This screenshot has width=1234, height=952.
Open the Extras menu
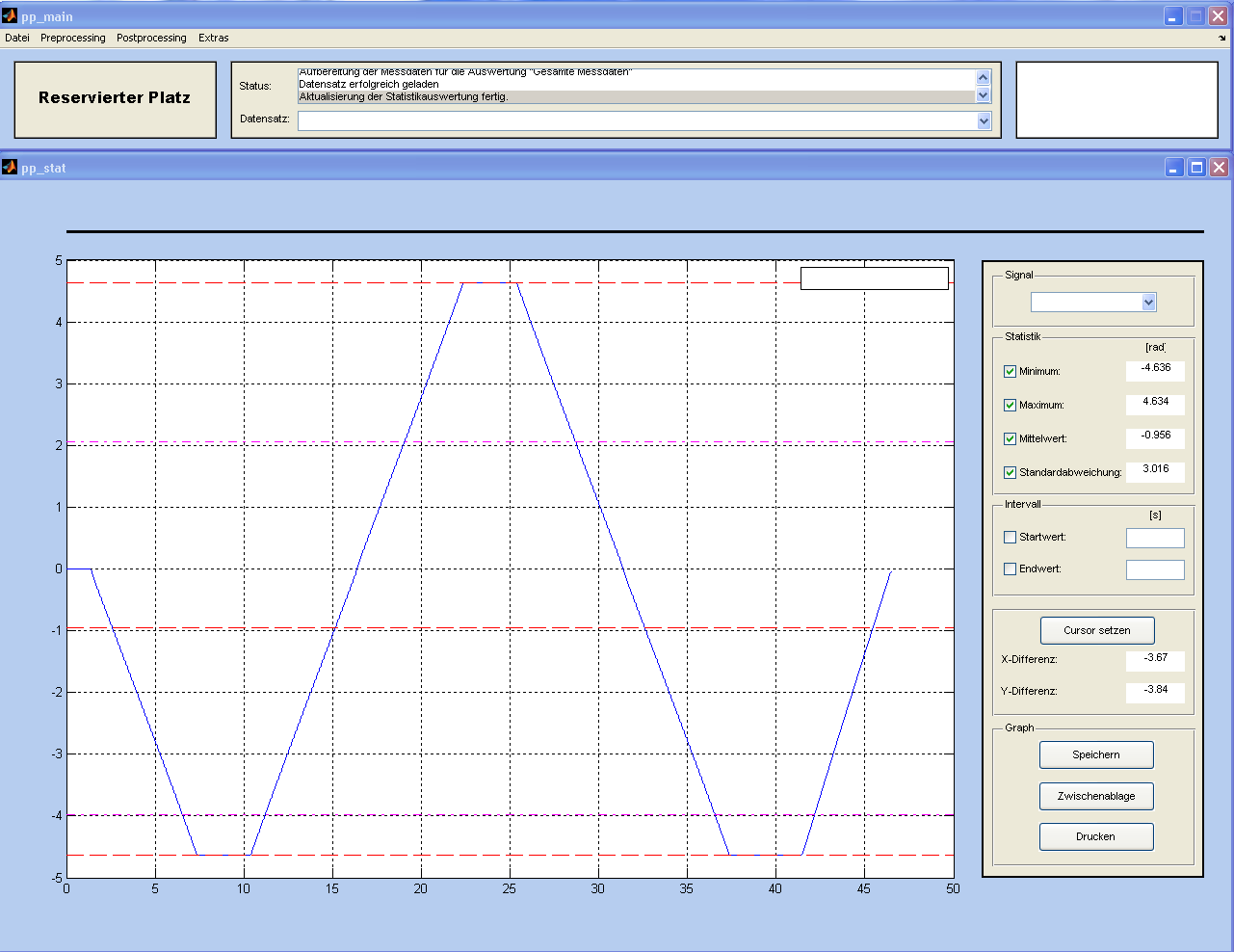click(x=213, y=39)
